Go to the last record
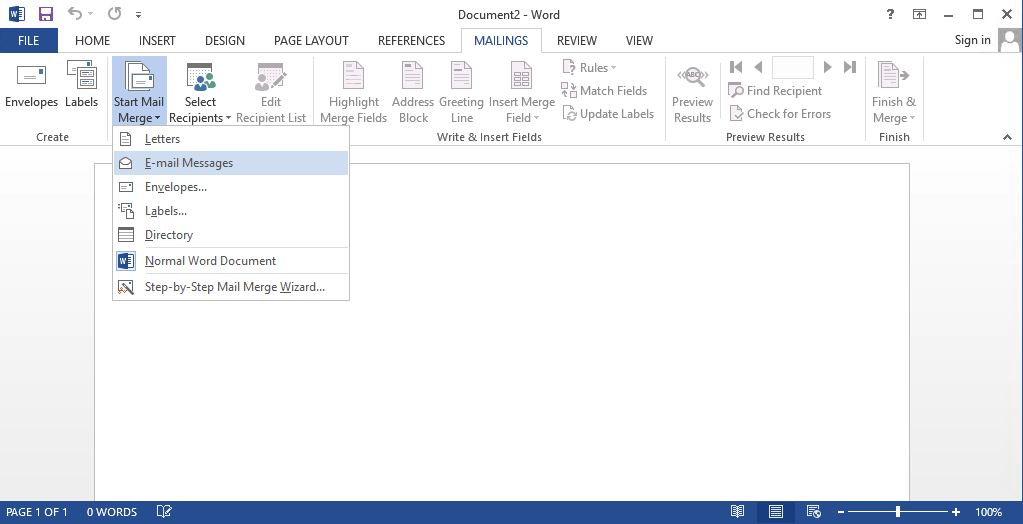Screen dimensions: 1023x524 [x=849, y=67]
